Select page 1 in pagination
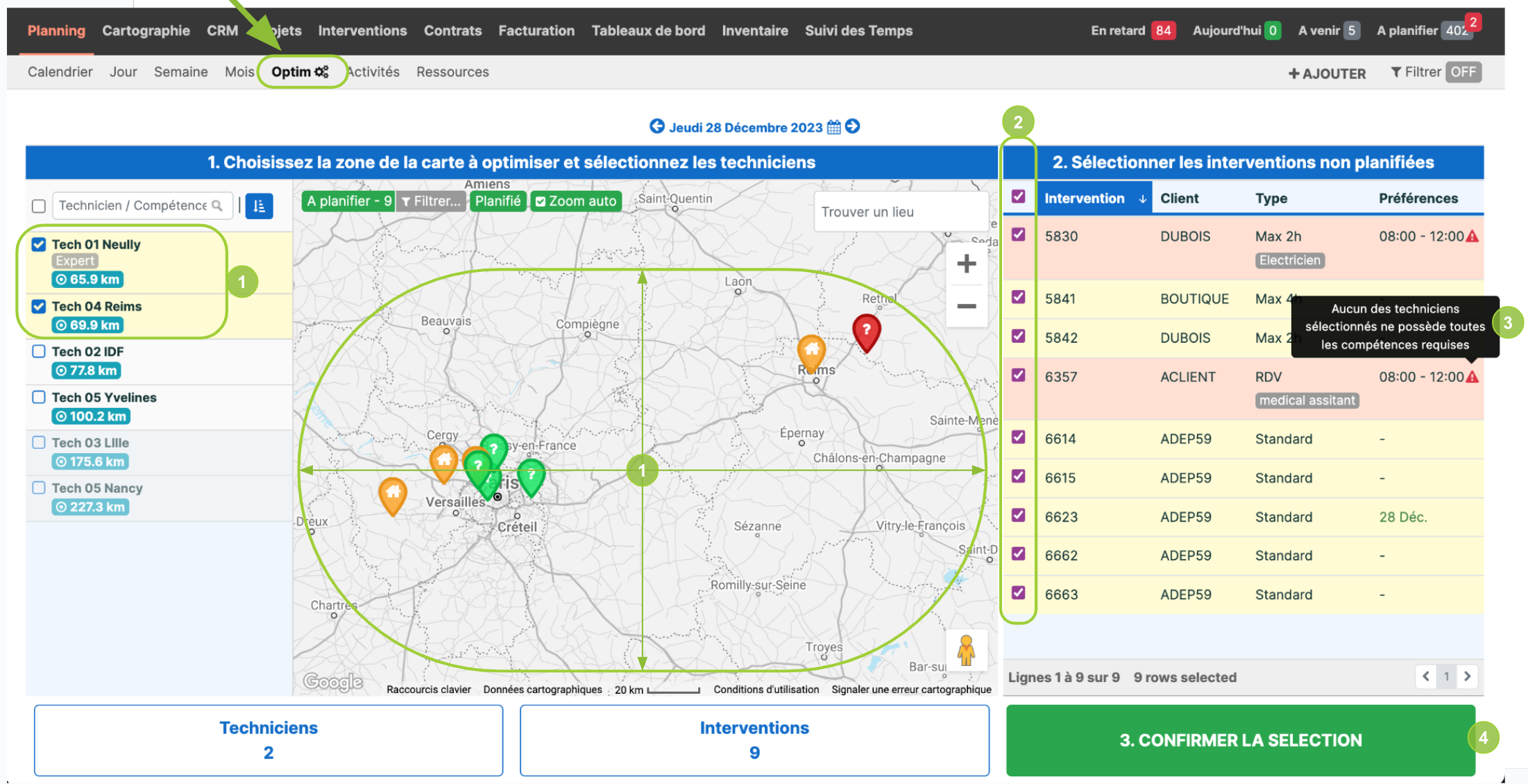Screen dimensions: 1528x784 coord(1447,676)
